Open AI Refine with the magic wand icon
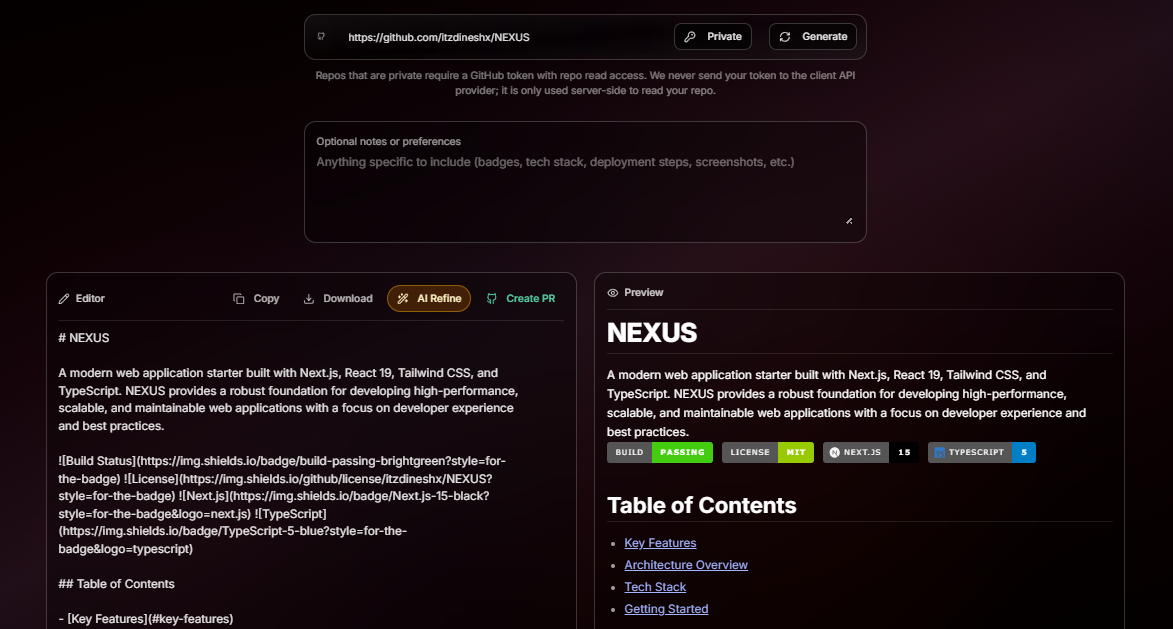 (402, 297)
